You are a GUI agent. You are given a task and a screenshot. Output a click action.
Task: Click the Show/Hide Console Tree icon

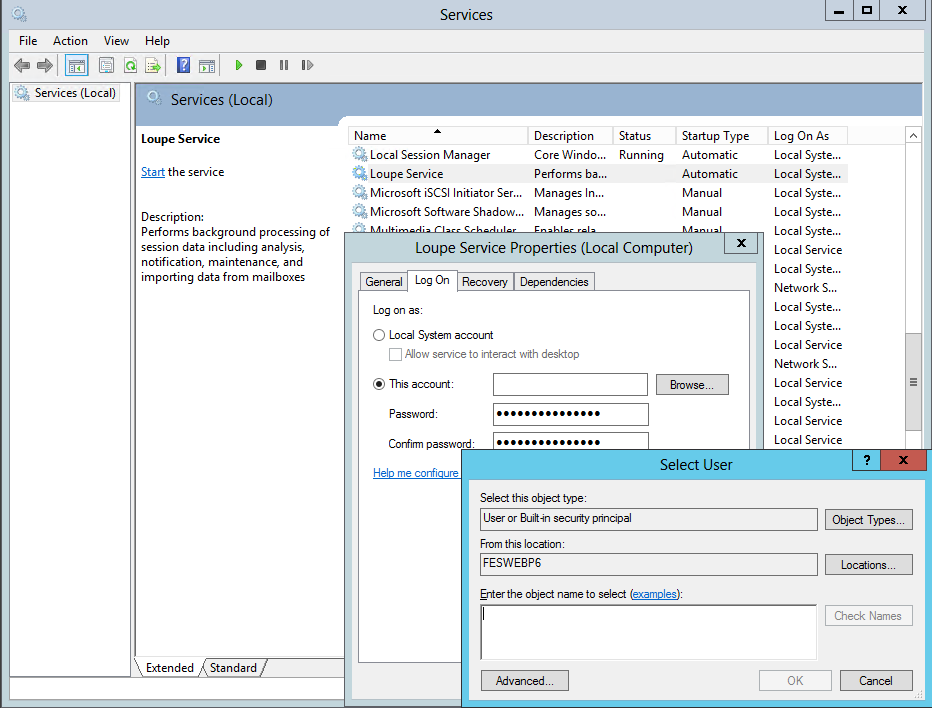(76, 65)
